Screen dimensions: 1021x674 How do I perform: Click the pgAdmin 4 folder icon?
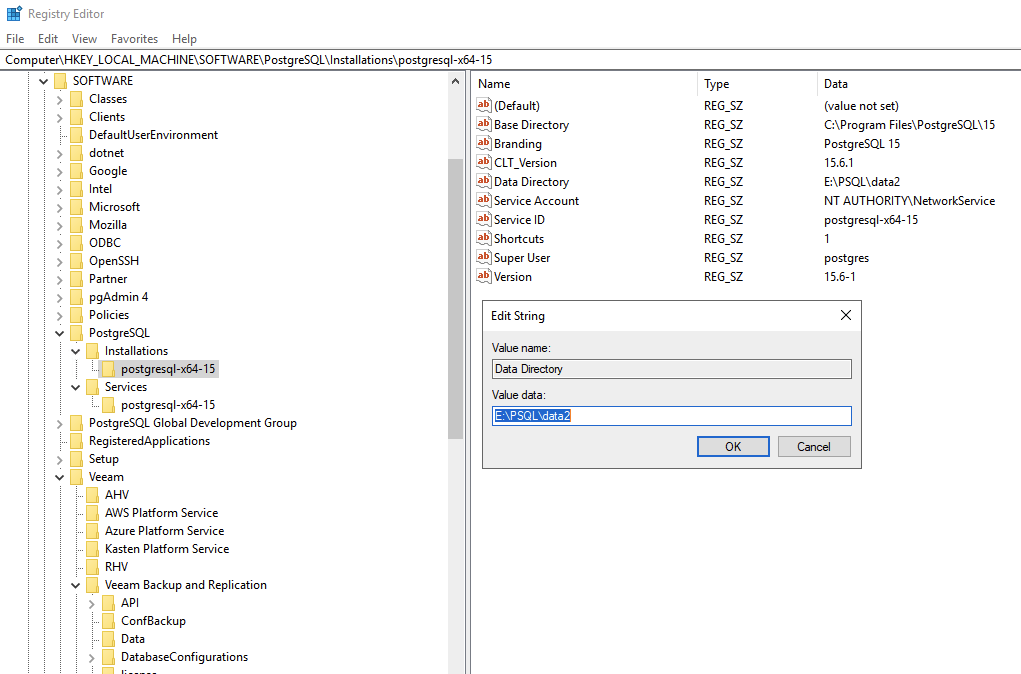pos(78,296)
